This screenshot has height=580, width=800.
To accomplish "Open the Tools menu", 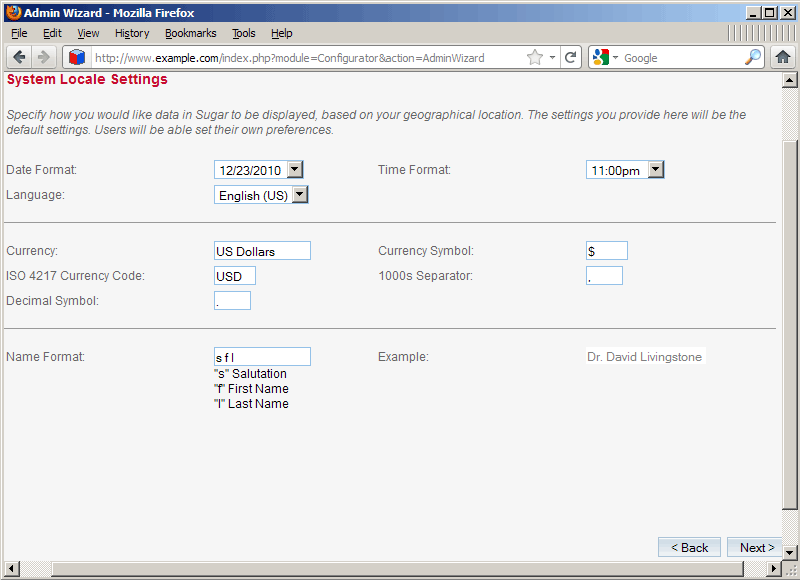I will (243, 33).
